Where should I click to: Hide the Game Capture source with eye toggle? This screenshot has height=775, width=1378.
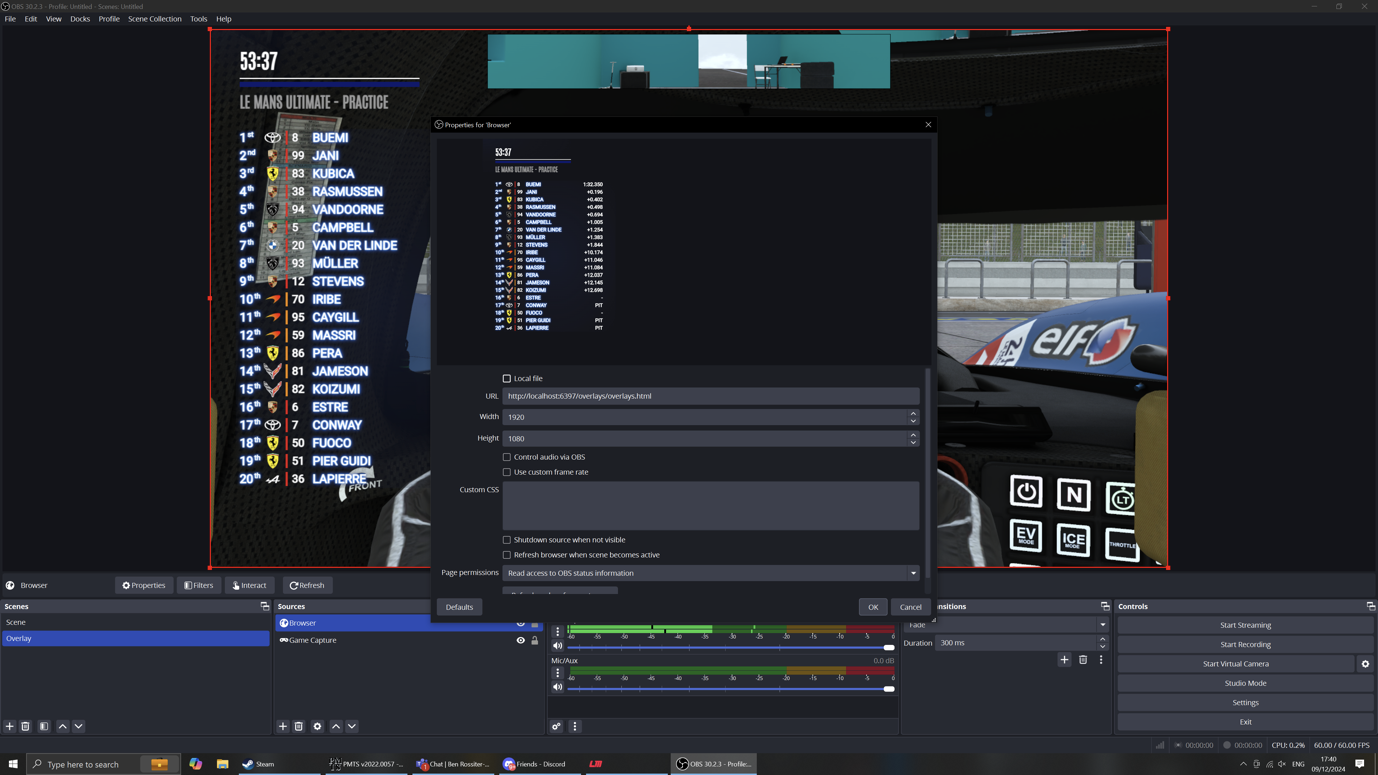(x=519, y=640)
